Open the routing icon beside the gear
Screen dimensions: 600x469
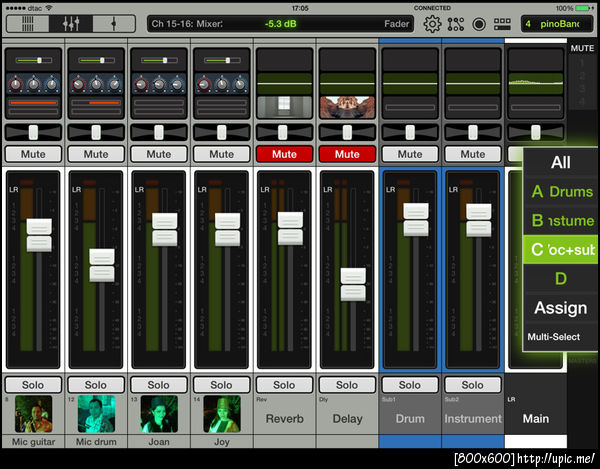coord(456,23)
